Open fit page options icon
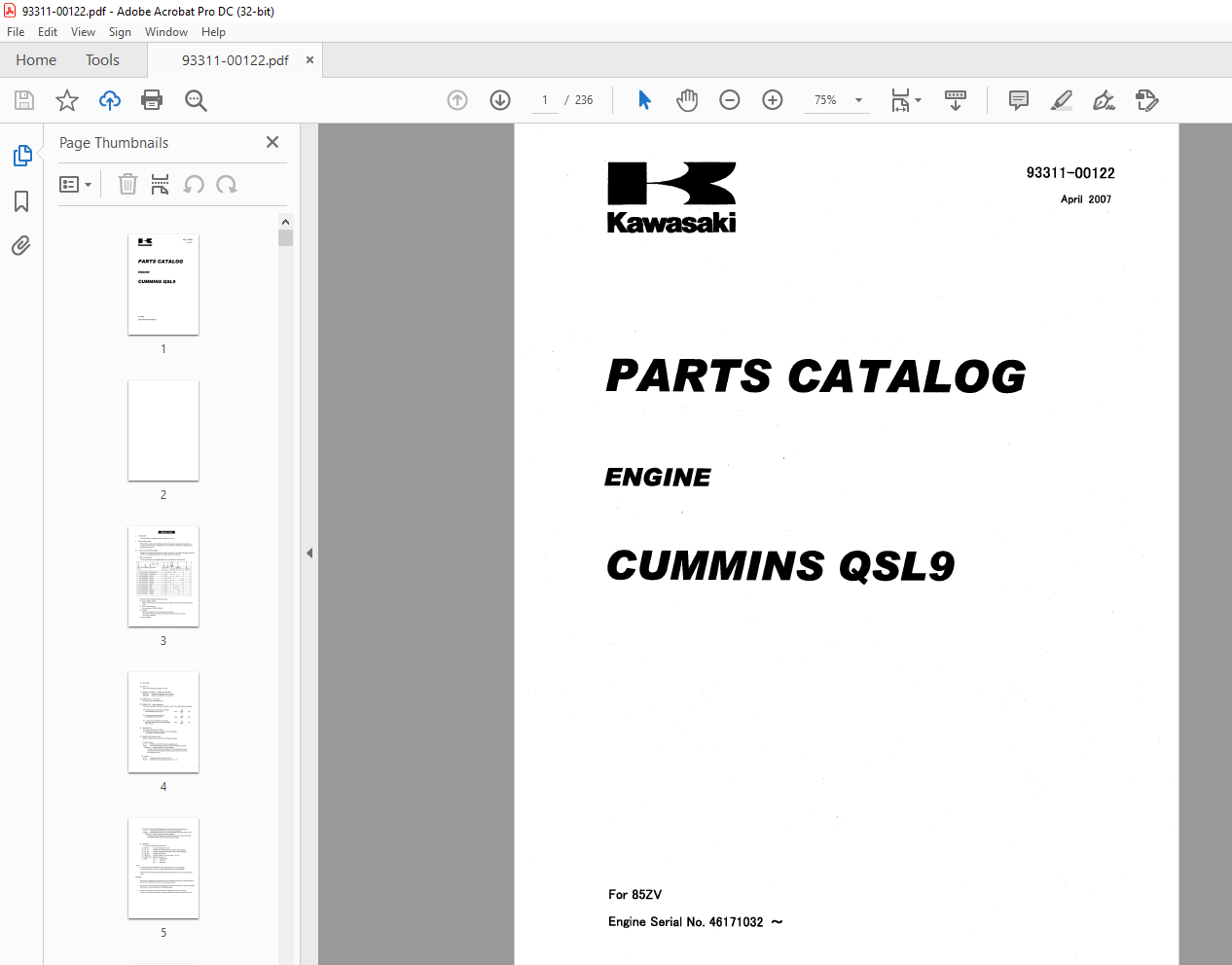The image size is (1232, 965). [901, 100]
